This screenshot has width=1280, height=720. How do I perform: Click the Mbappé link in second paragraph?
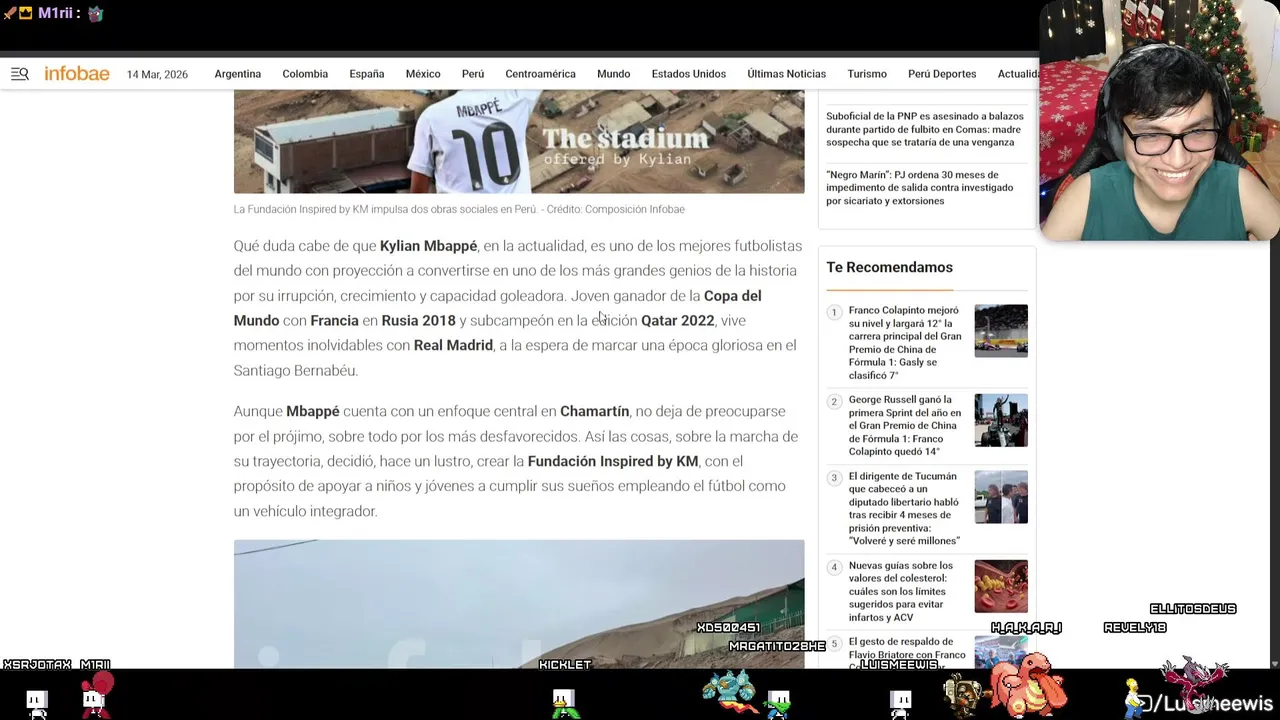pos(313,412)
